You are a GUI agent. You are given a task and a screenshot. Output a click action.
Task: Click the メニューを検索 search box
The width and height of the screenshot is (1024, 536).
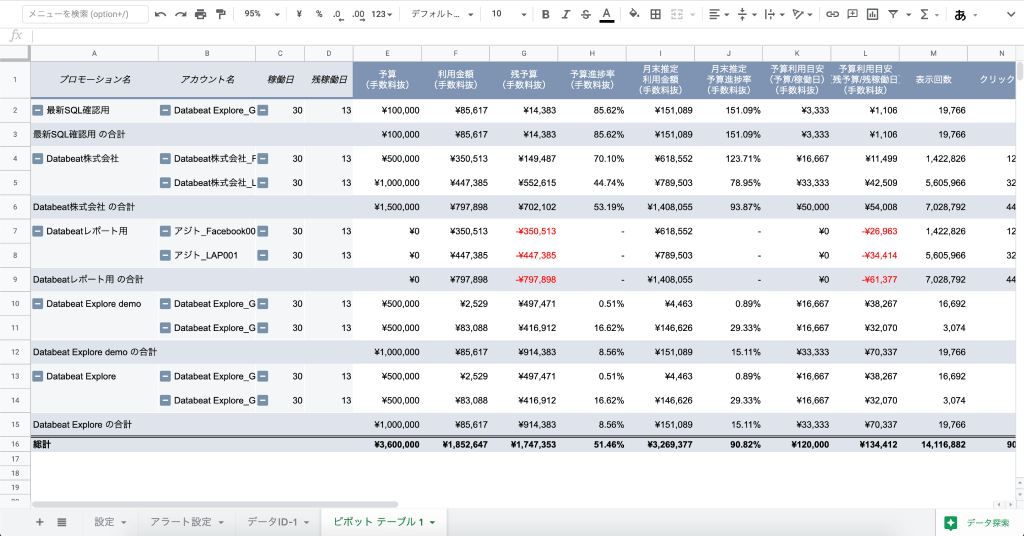(x=85, y=14)
